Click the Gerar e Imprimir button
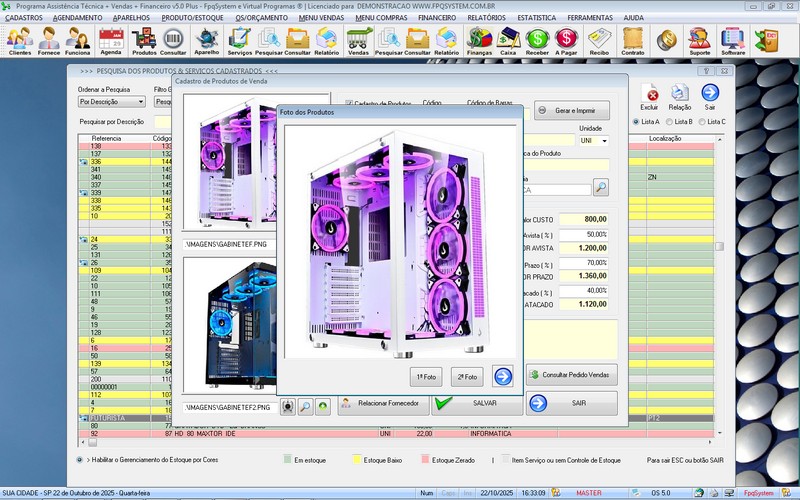 click(x=572, y=110)
